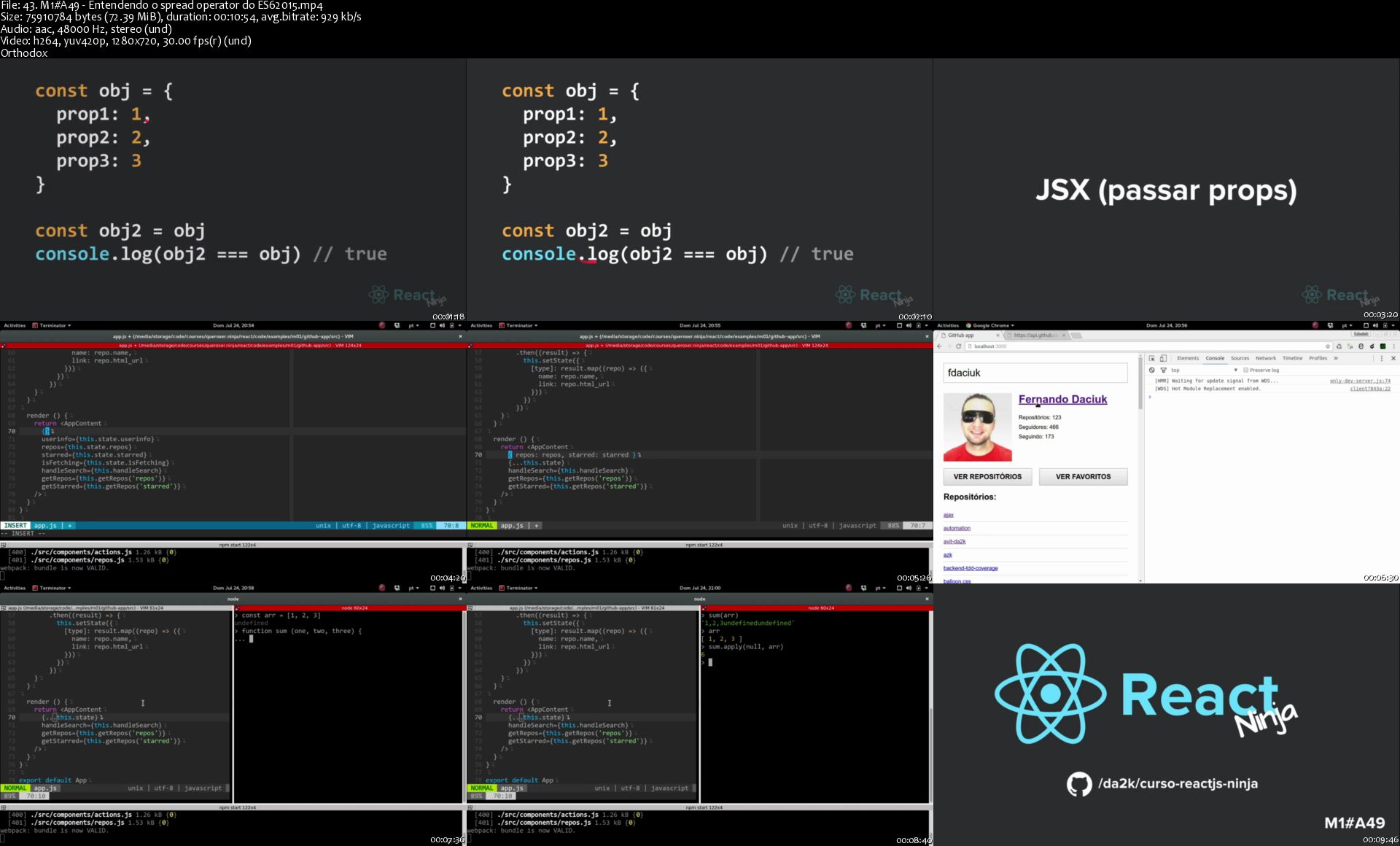Viewport: 1400px width, 846px height.
Task: Click Chrome's back navigation arrow
Action: [940, 346]
